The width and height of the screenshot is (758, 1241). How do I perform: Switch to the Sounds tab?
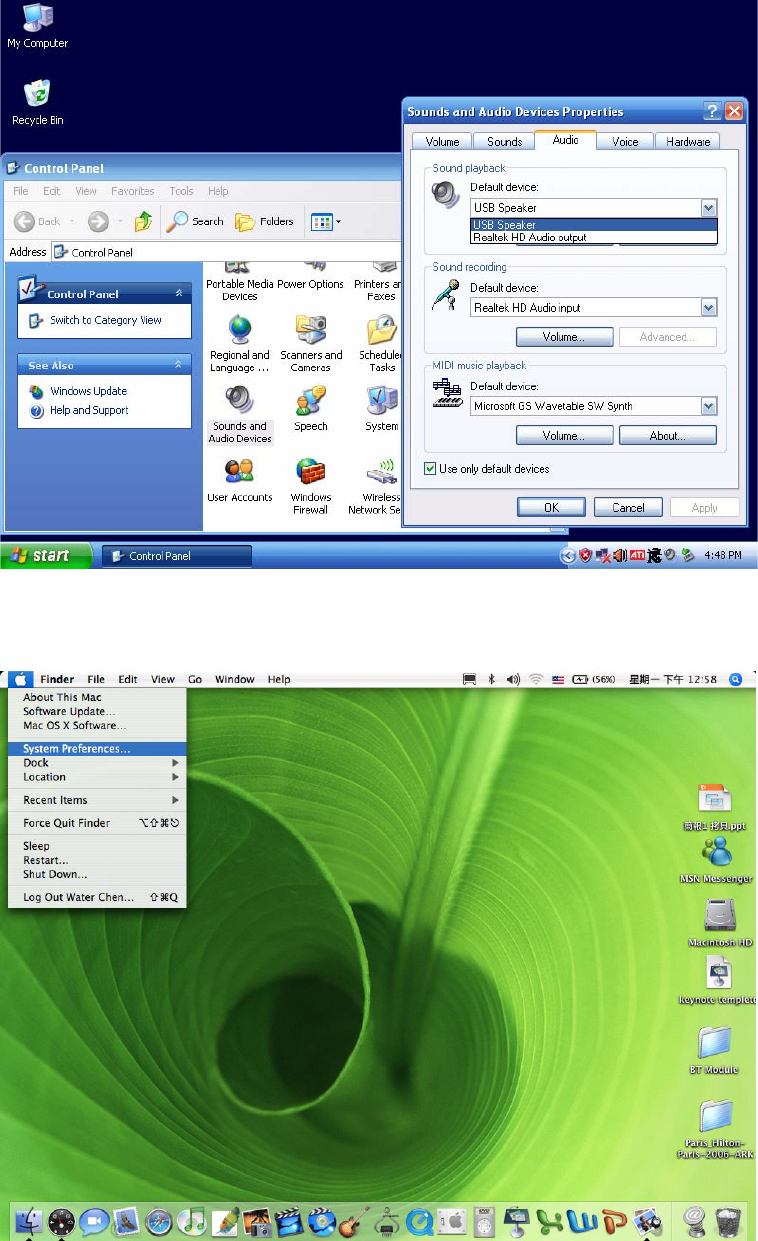pos(504,142)
